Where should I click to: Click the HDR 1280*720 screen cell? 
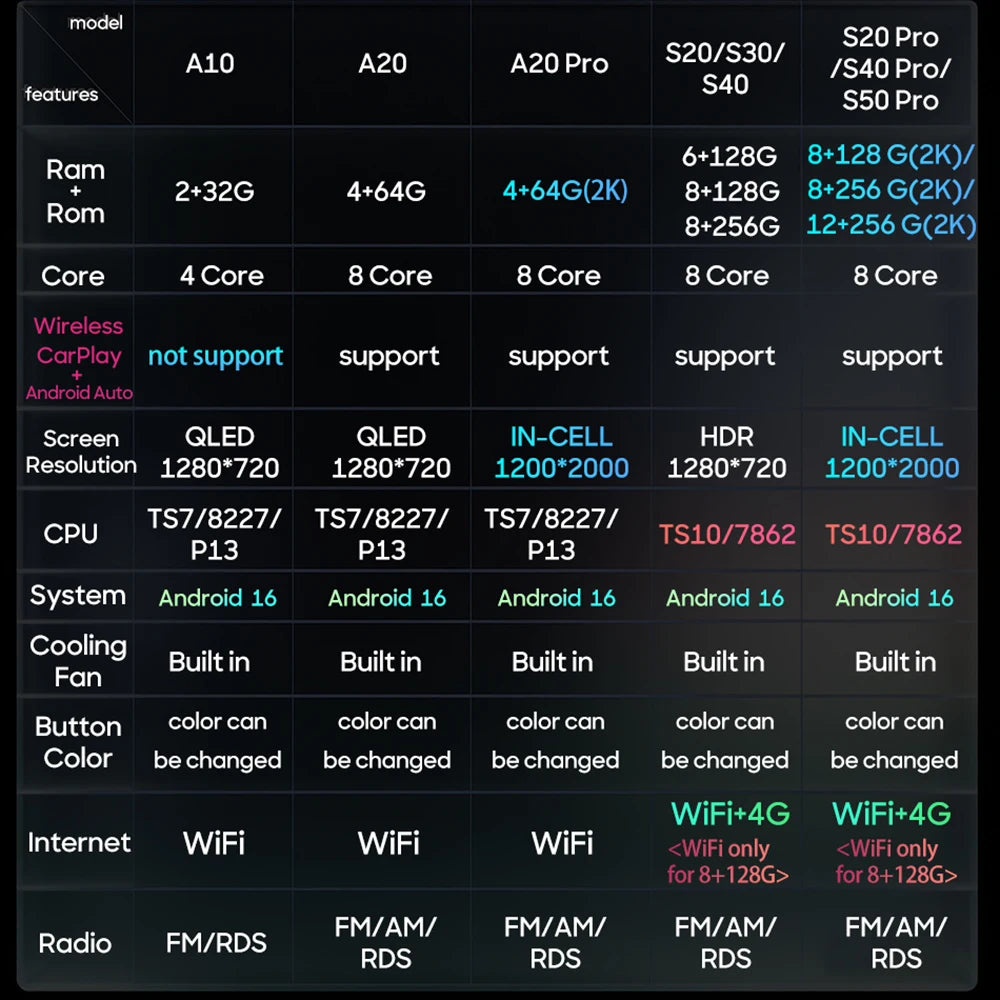pos(726,452)
